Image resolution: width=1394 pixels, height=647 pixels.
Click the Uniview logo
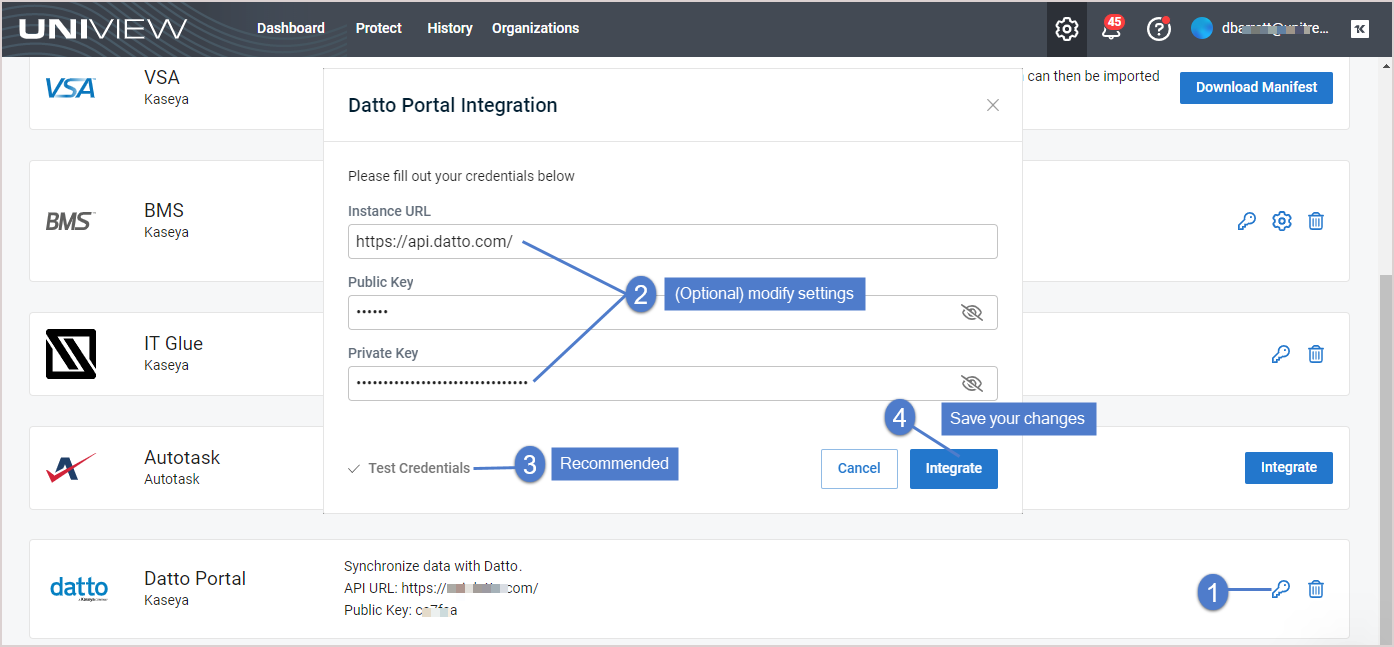tap(102, 29)
